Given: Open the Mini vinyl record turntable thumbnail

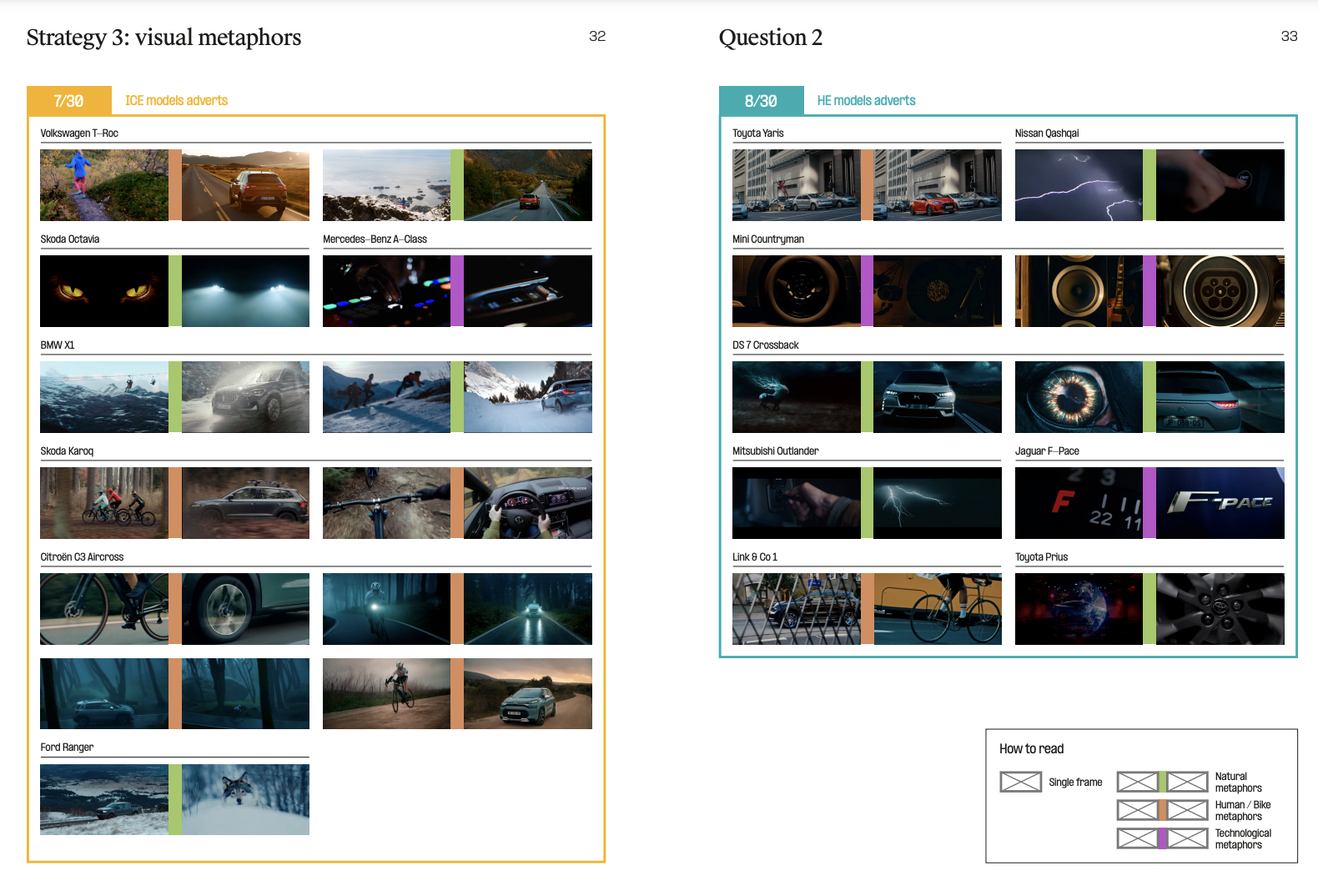Looking at the screenshot, I should point(938,291).
